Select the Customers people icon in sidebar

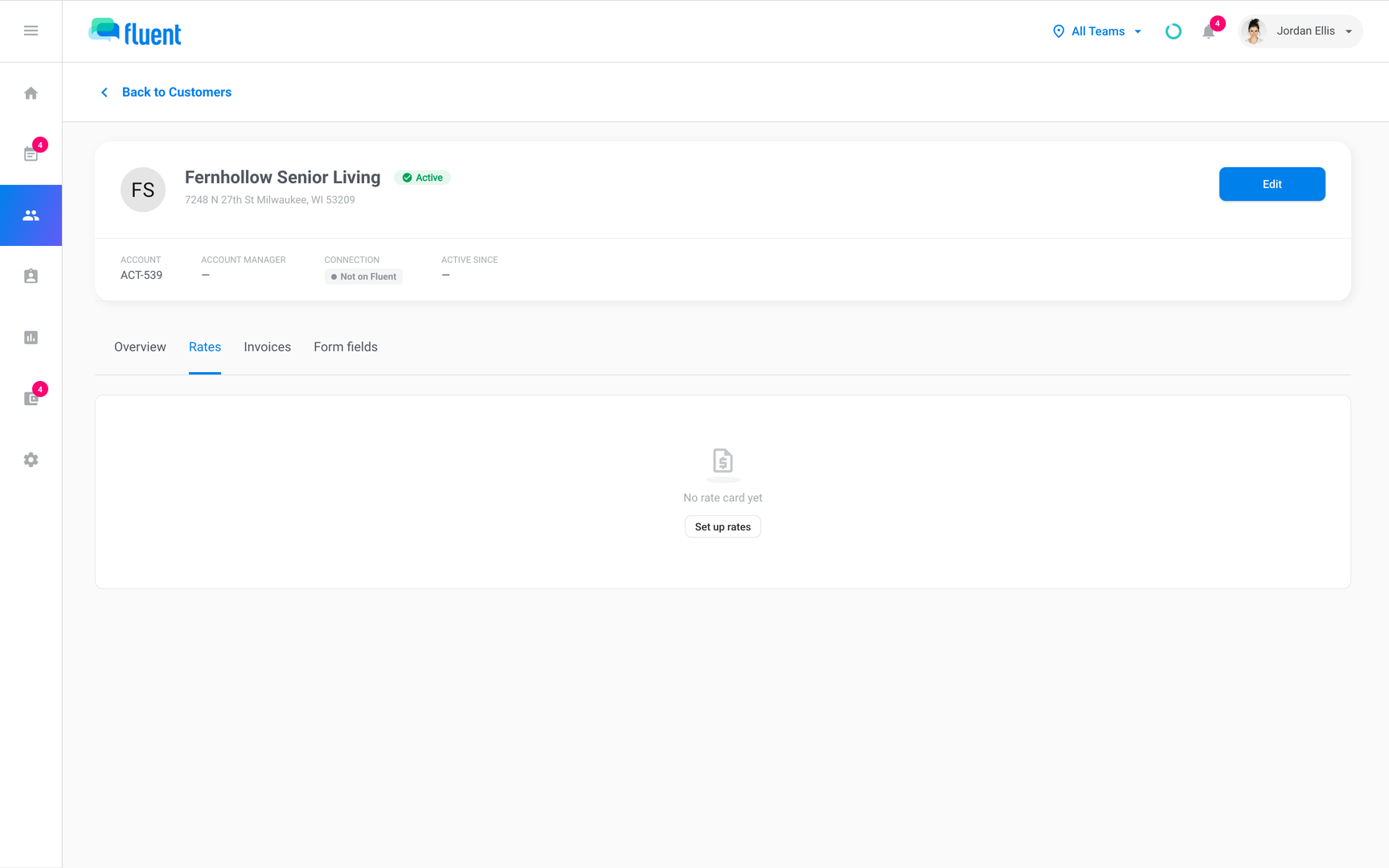coord(31,215)
